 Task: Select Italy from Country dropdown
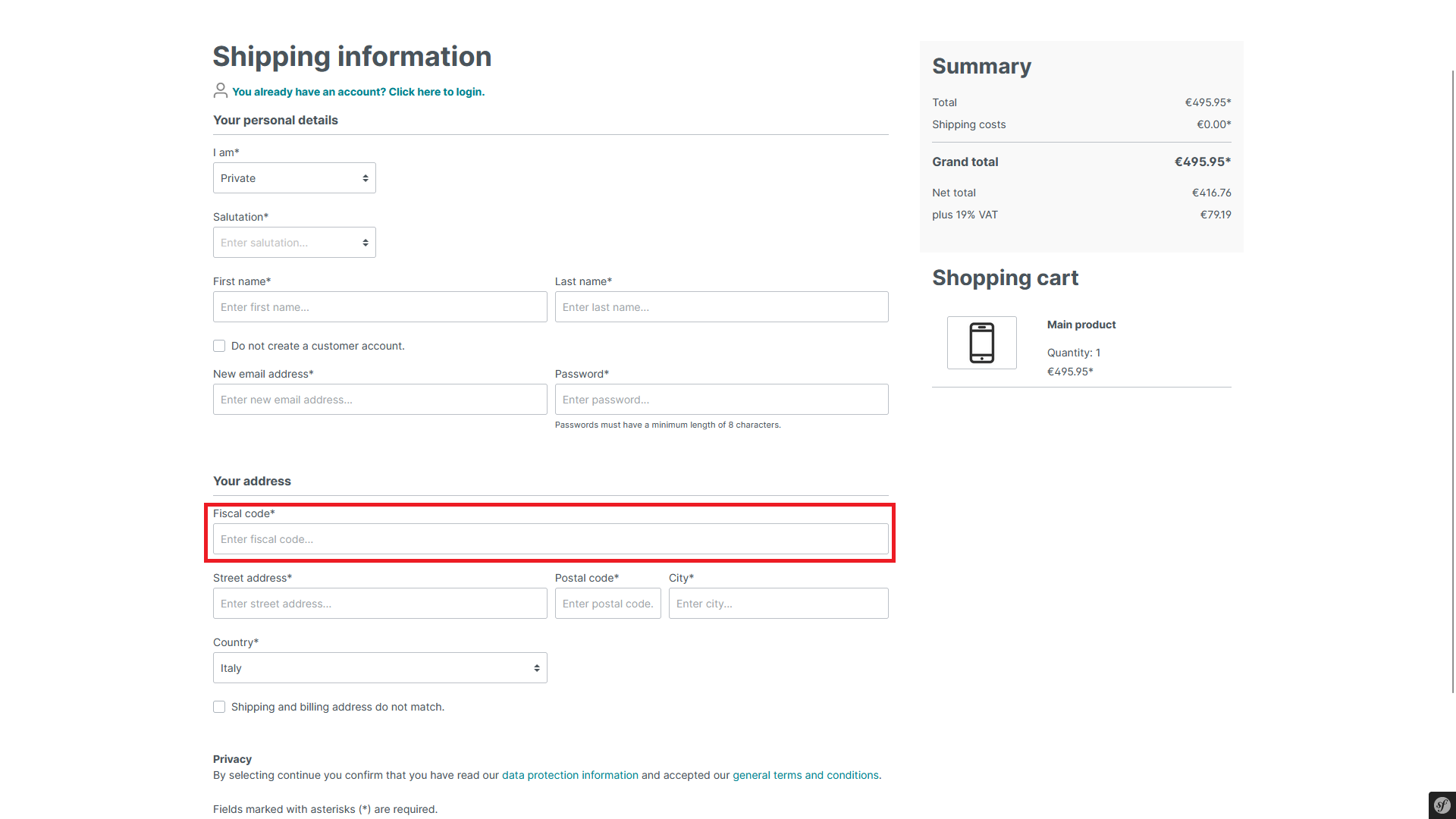pos(380,668)
